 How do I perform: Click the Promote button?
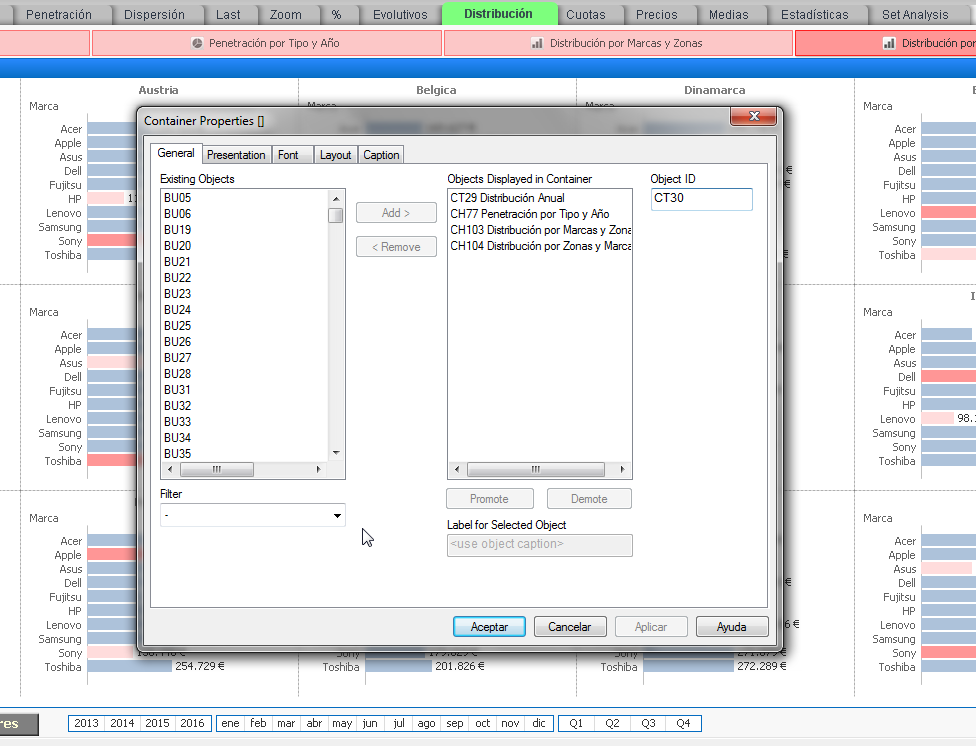click(x=489, y=499)
